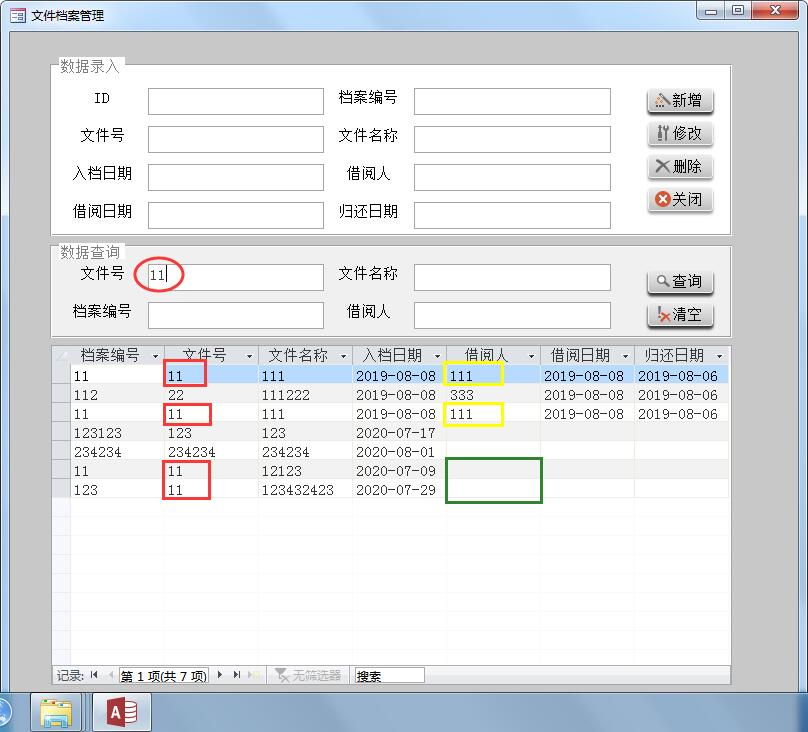The width and height of the screenshot is (808, 732).
Task: Focus the 档案编号 field in the 数据录入 section
Action: click(512, 101)
